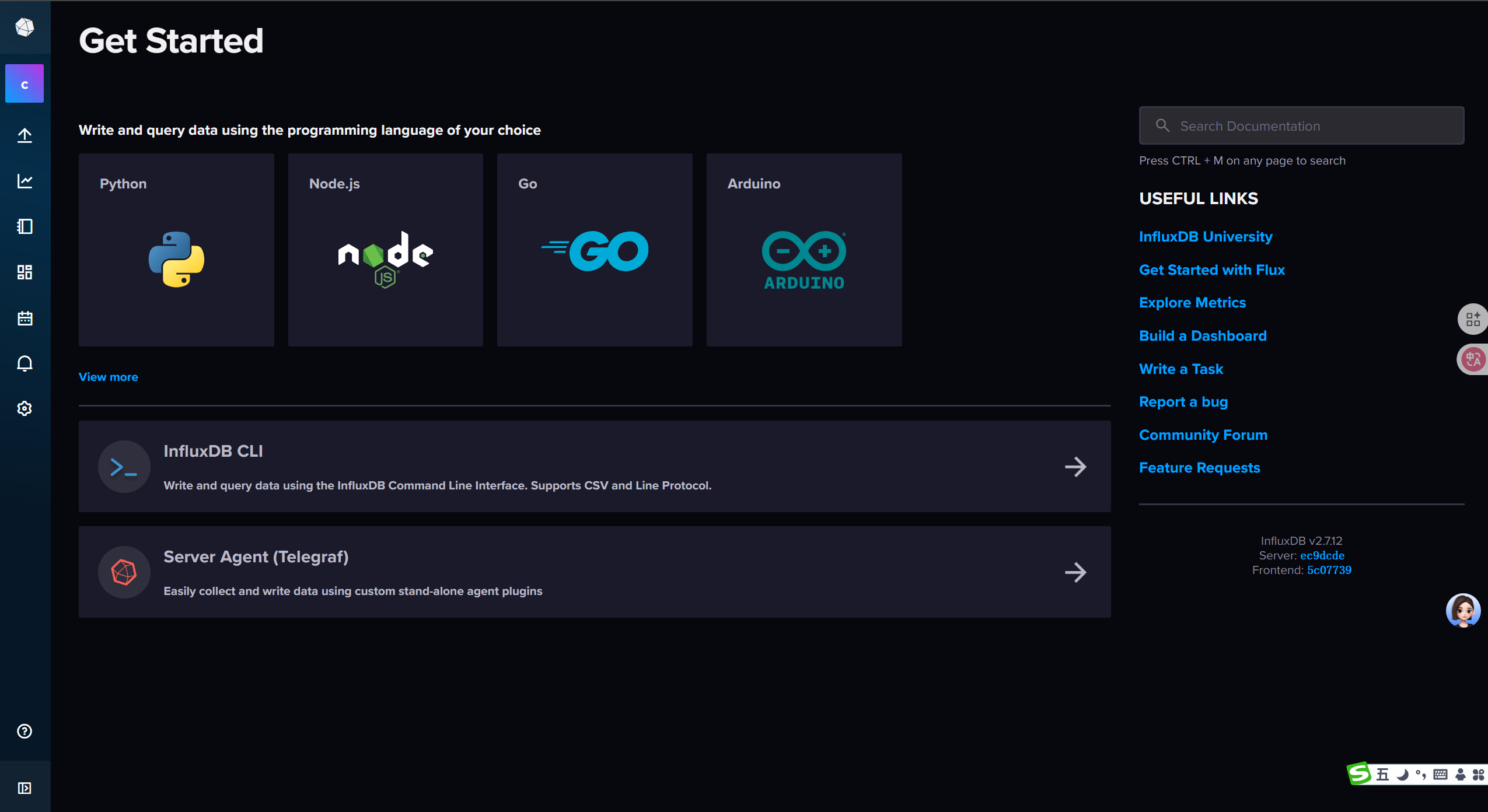Open the Settings gear icon
This screenshot has width=1488, height=812.
[x=25, y=408]
